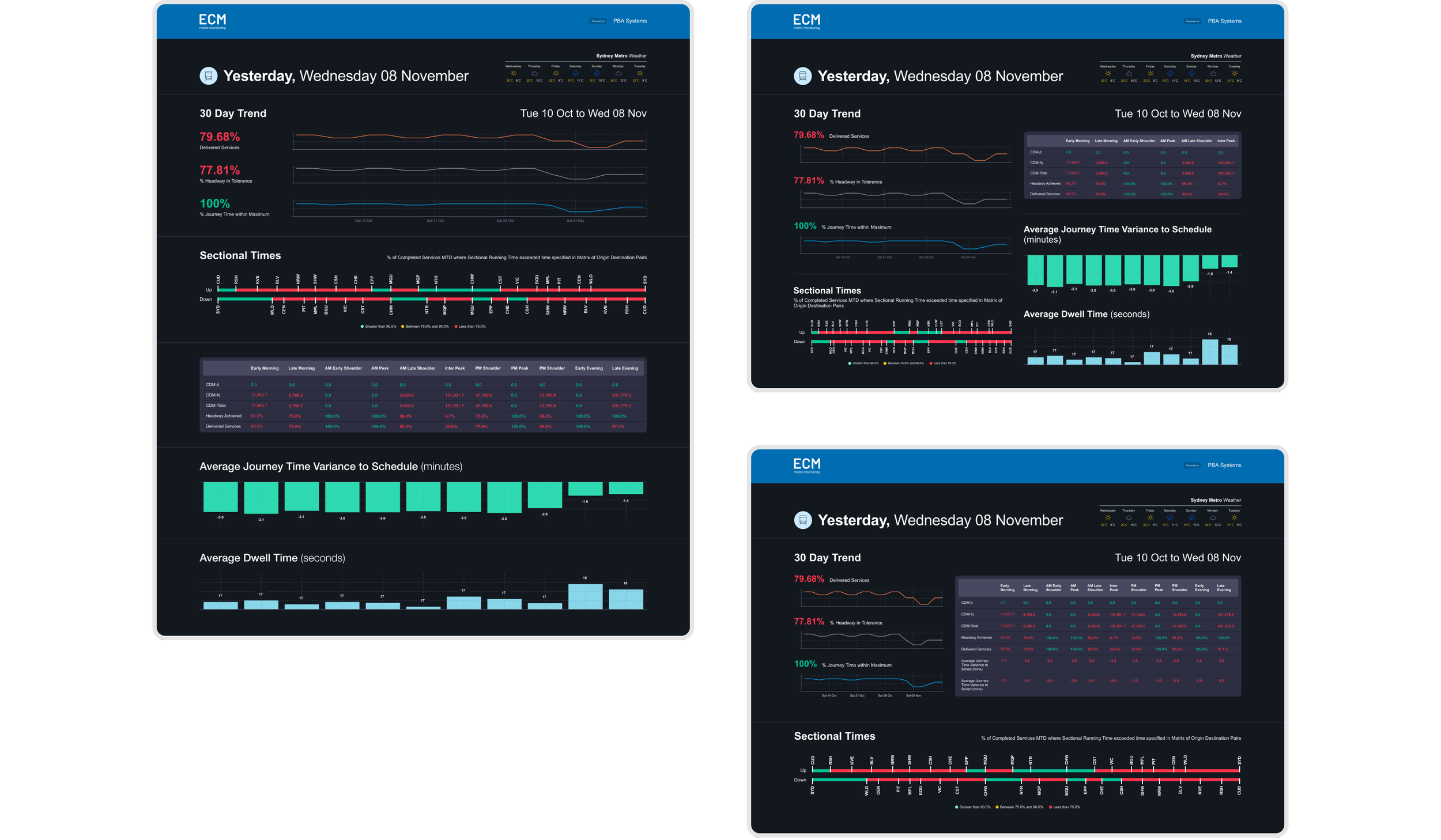Click Wednesday's sun weather icon in left panel
This screenshot has height=840, width=1441.
[x=513, y=73]
